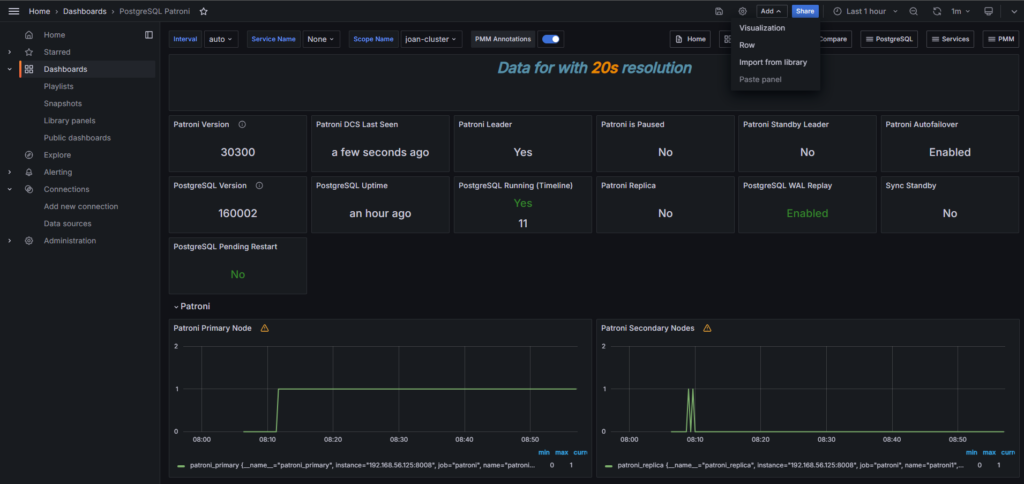Open Add new connection in sidebar
This screenshot has width=1024, height=484.
[x=81, y=206]
